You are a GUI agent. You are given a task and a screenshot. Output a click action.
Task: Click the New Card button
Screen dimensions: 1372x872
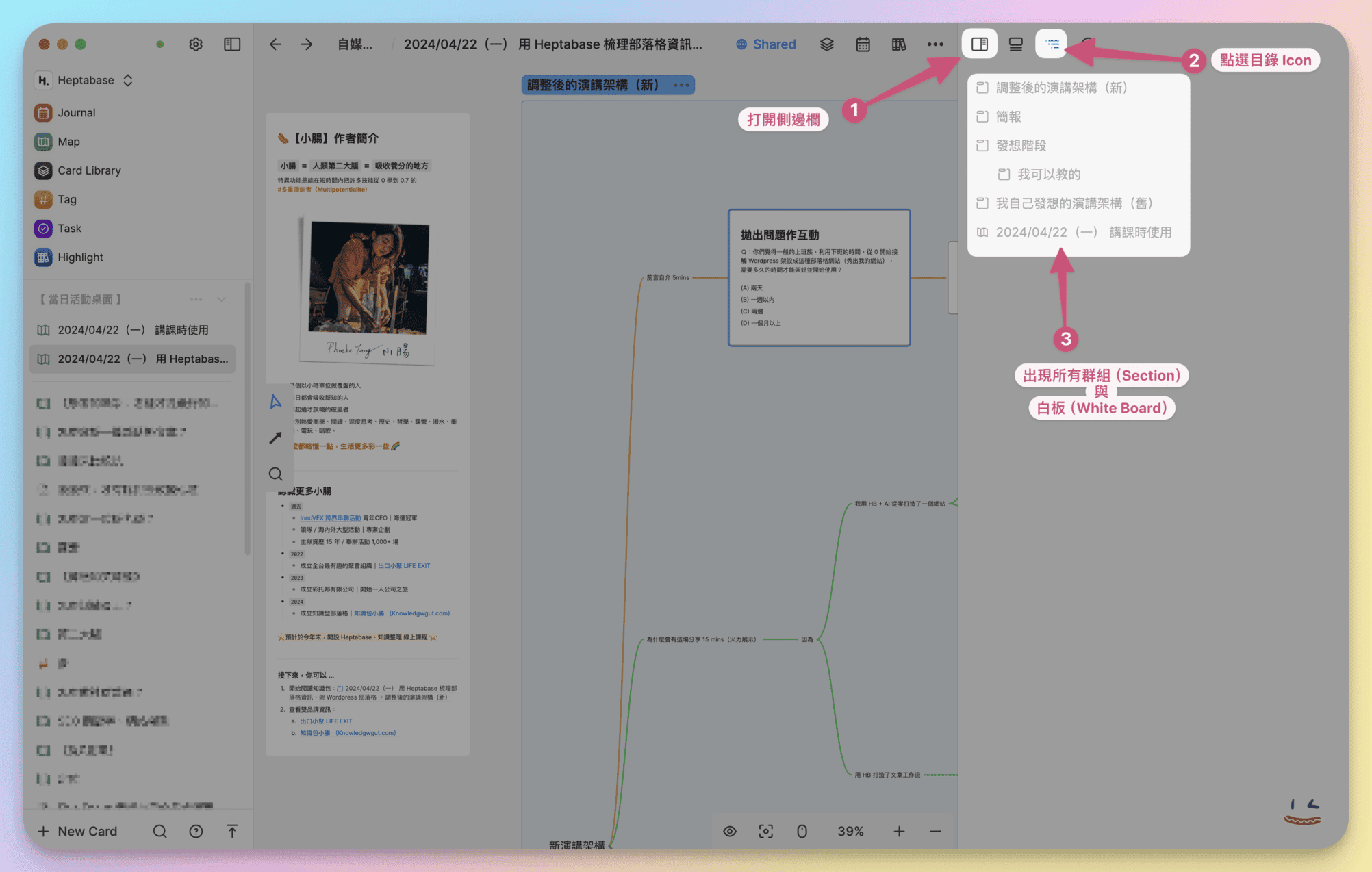[x=77, y=831]
